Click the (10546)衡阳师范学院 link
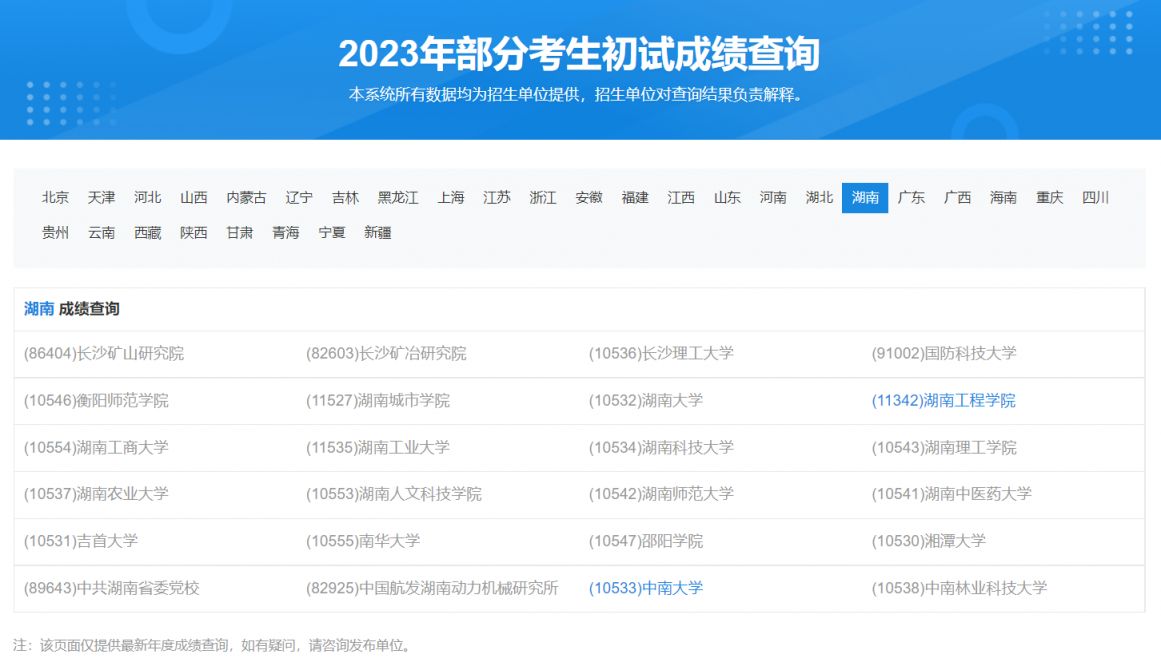1161x670 pixels. pyautogui.click(x=96, y=401)
